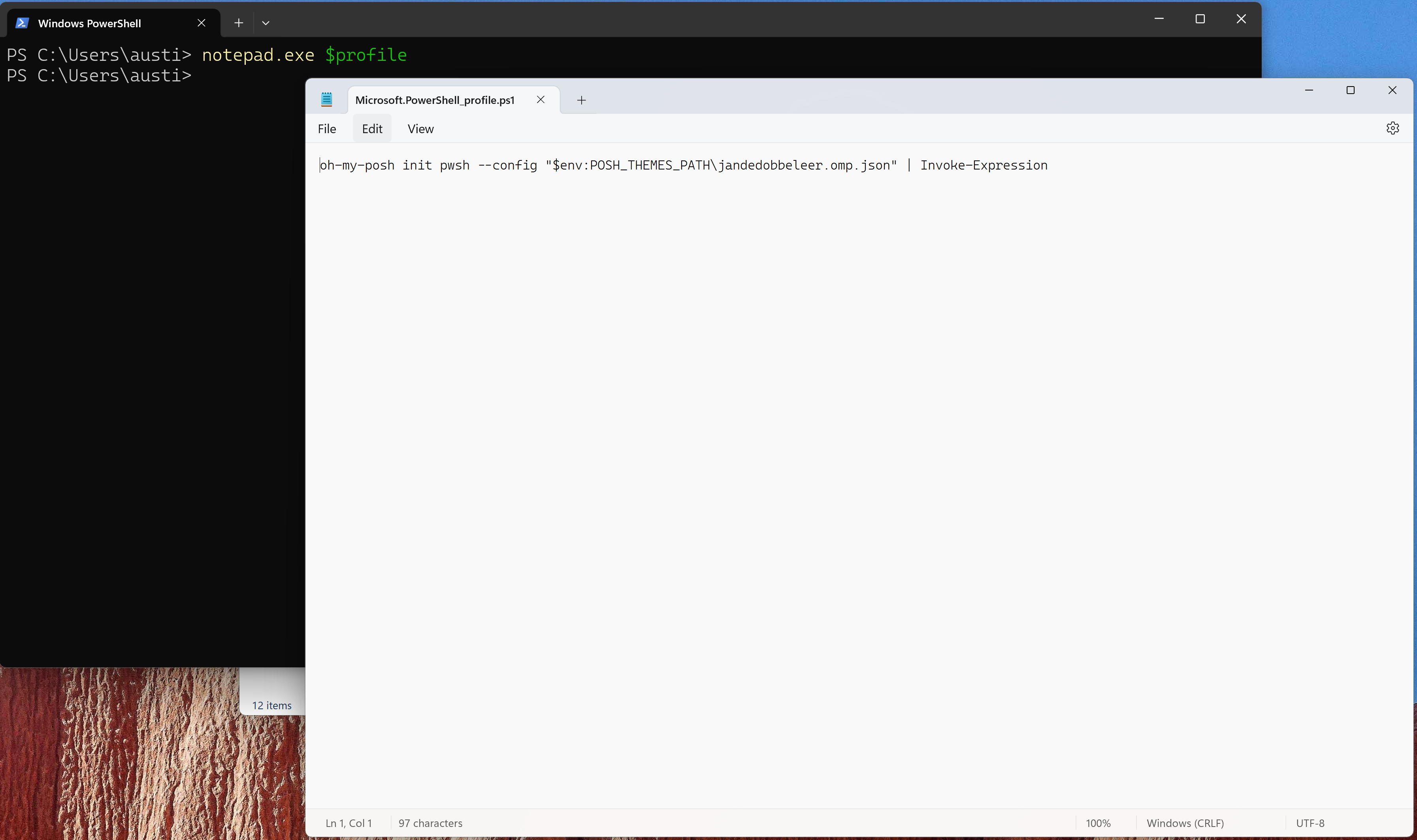Click the PowerShell icon in terminal tab
This screenshot has width=1417, height=840.
click(22, 23)
